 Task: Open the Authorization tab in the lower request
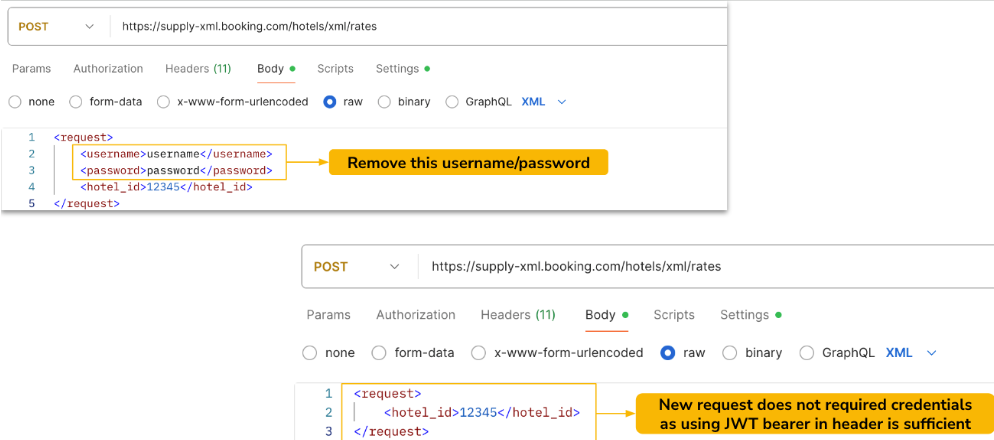[415, 315]
